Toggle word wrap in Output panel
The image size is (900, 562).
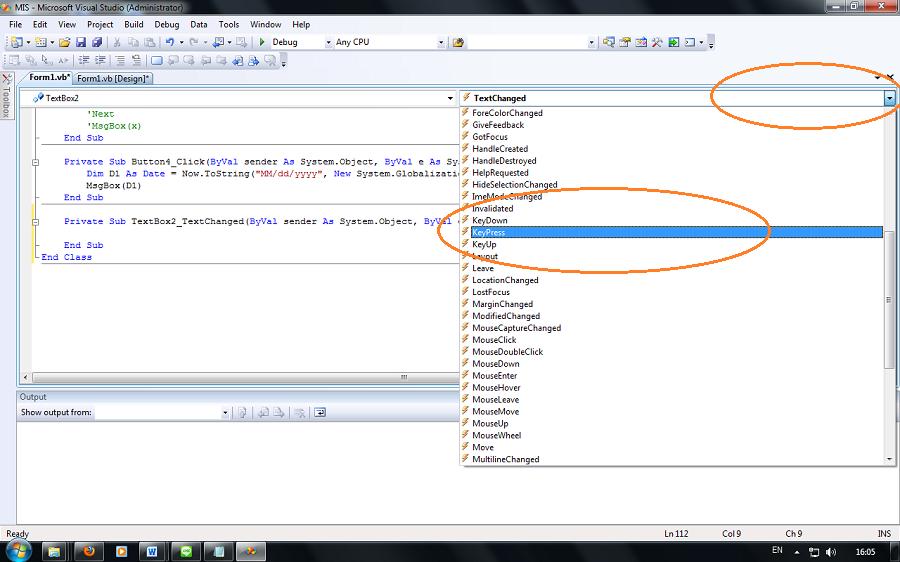click(320, 412)
